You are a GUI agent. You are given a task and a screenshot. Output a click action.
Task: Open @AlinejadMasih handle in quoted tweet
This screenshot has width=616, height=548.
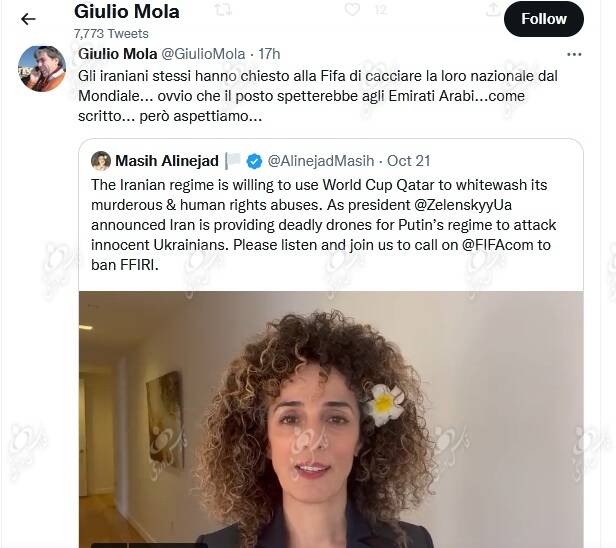click(321, 161)
